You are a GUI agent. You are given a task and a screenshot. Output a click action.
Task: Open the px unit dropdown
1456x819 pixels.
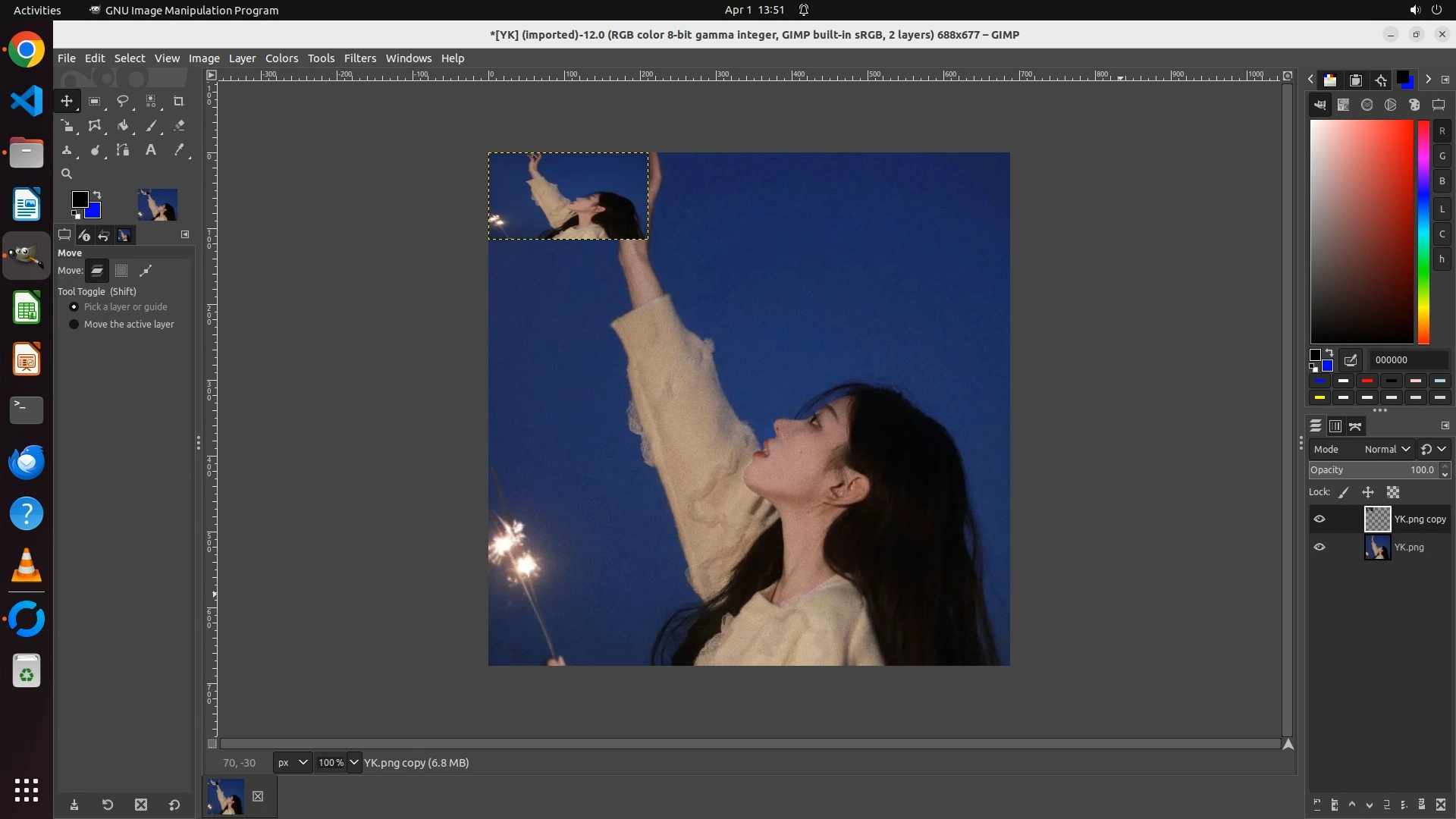(x=293, y=763)
